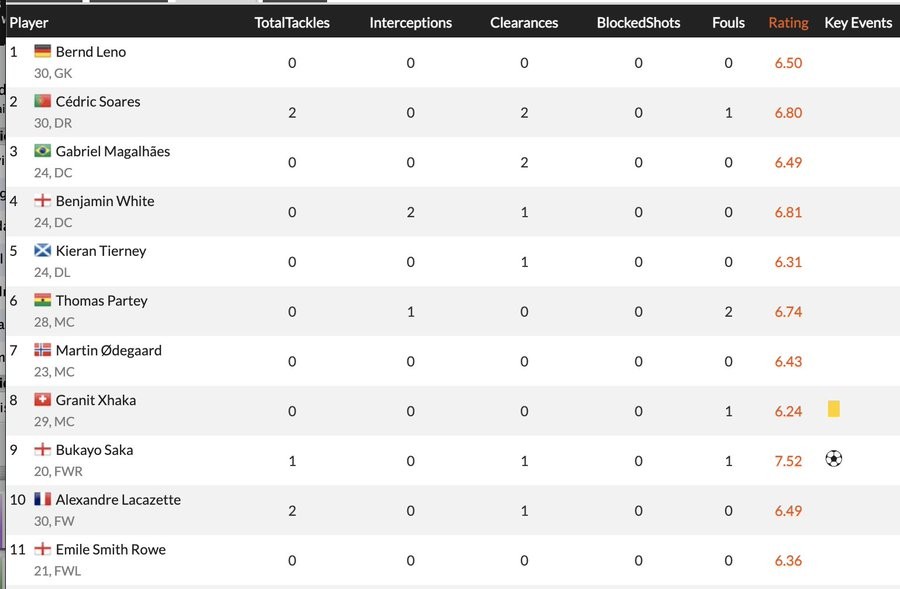Open Emile Smith Rowe's player page
Viewport: 900px width, 589px height.
[x=110, y=549]
